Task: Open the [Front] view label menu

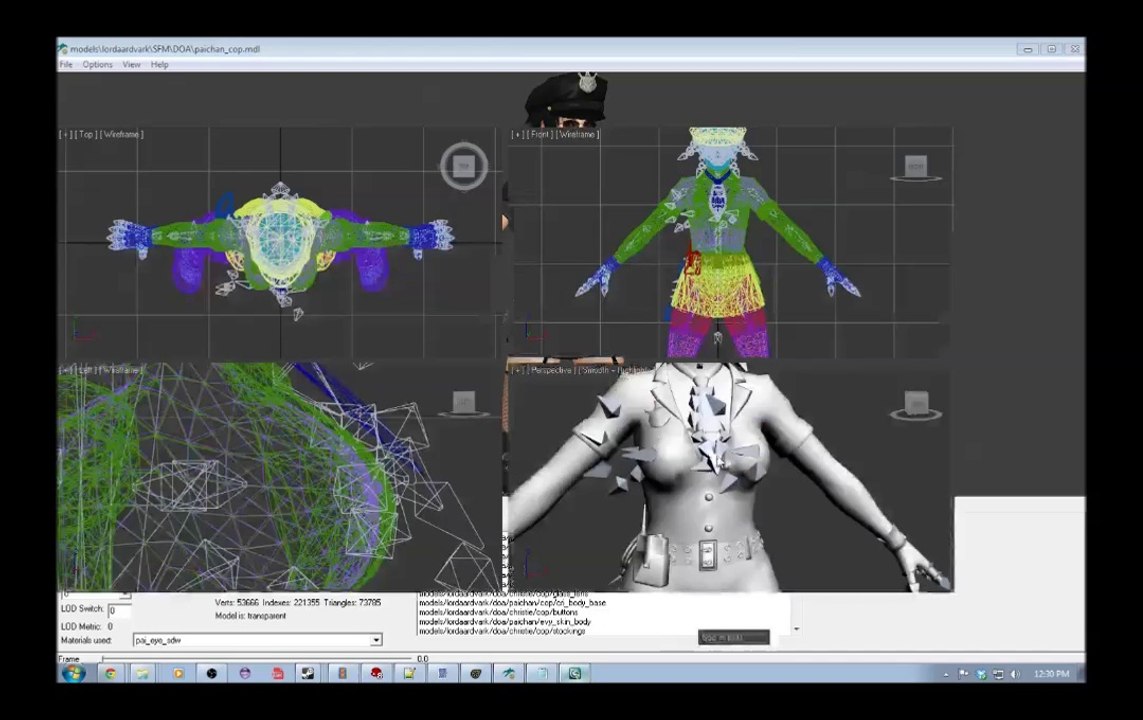Action: [x=540, y=134]
